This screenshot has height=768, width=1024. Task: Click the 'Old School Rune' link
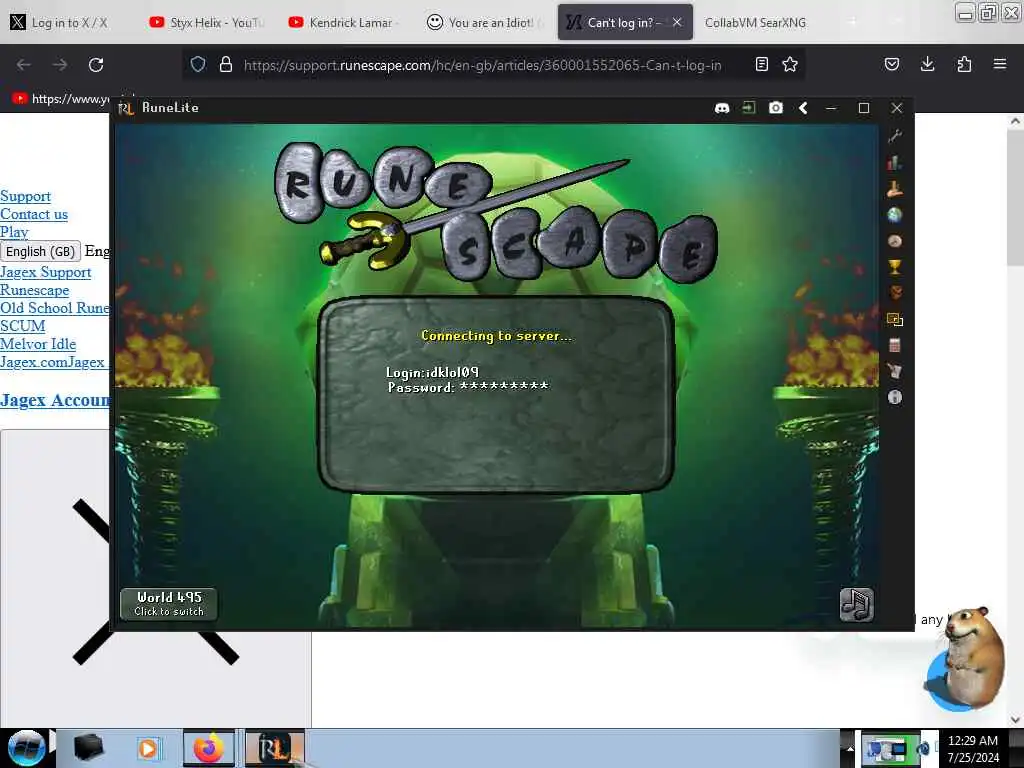(55, 308)
